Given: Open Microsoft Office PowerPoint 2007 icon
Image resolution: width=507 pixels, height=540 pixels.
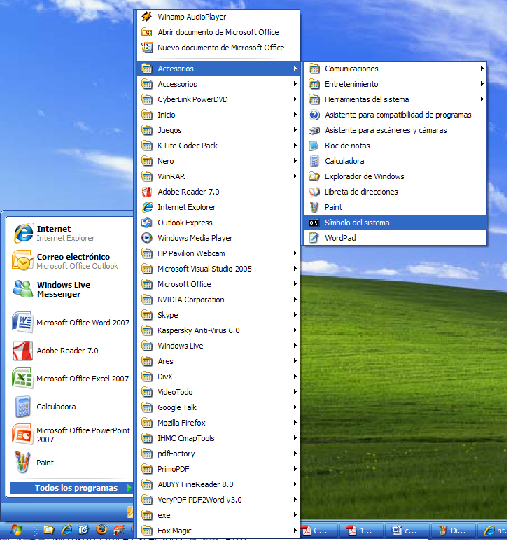Looking at the screenshot, I should pos(23,434).
